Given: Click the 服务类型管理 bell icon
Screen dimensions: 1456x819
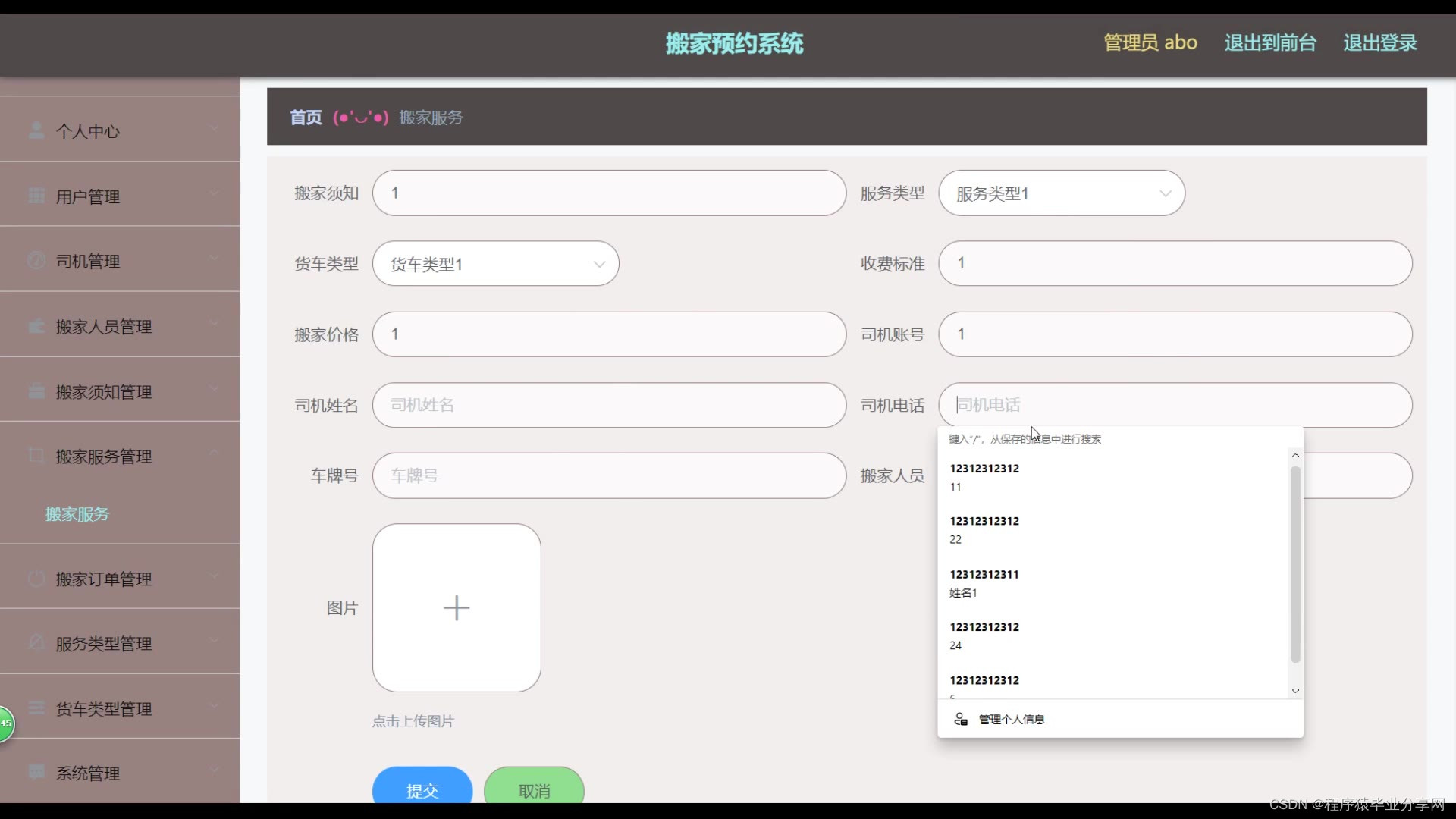Looking at the screenshot, I should tap(36, 643).
